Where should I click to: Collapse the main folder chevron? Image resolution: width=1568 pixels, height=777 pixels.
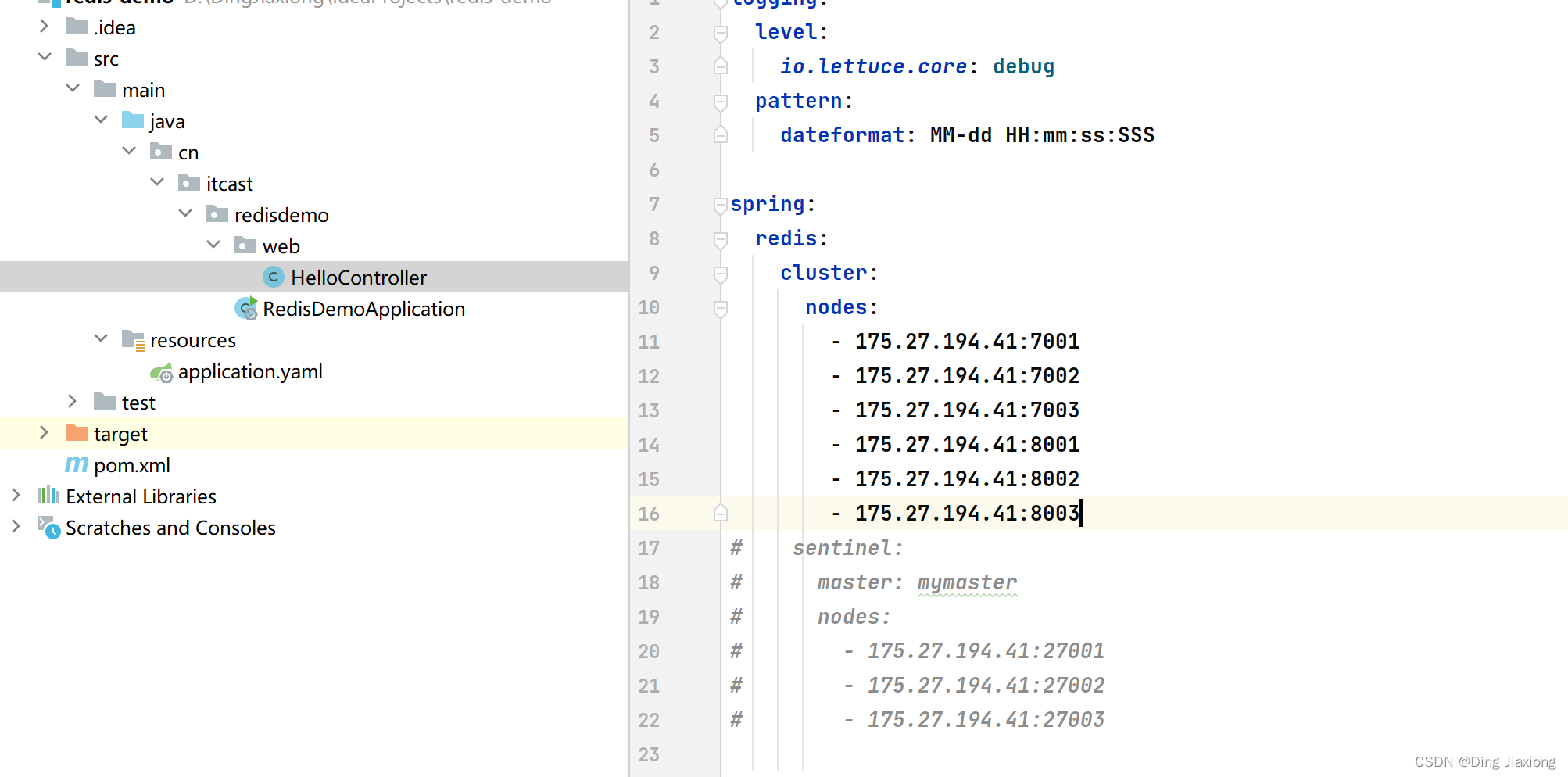click(73, 88)
